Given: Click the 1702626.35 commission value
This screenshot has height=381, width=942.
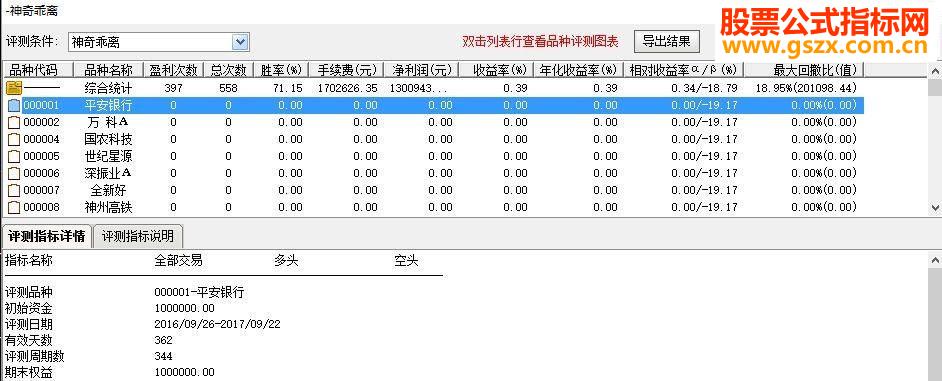Looking at the screenshot, I should coord(348,88).
